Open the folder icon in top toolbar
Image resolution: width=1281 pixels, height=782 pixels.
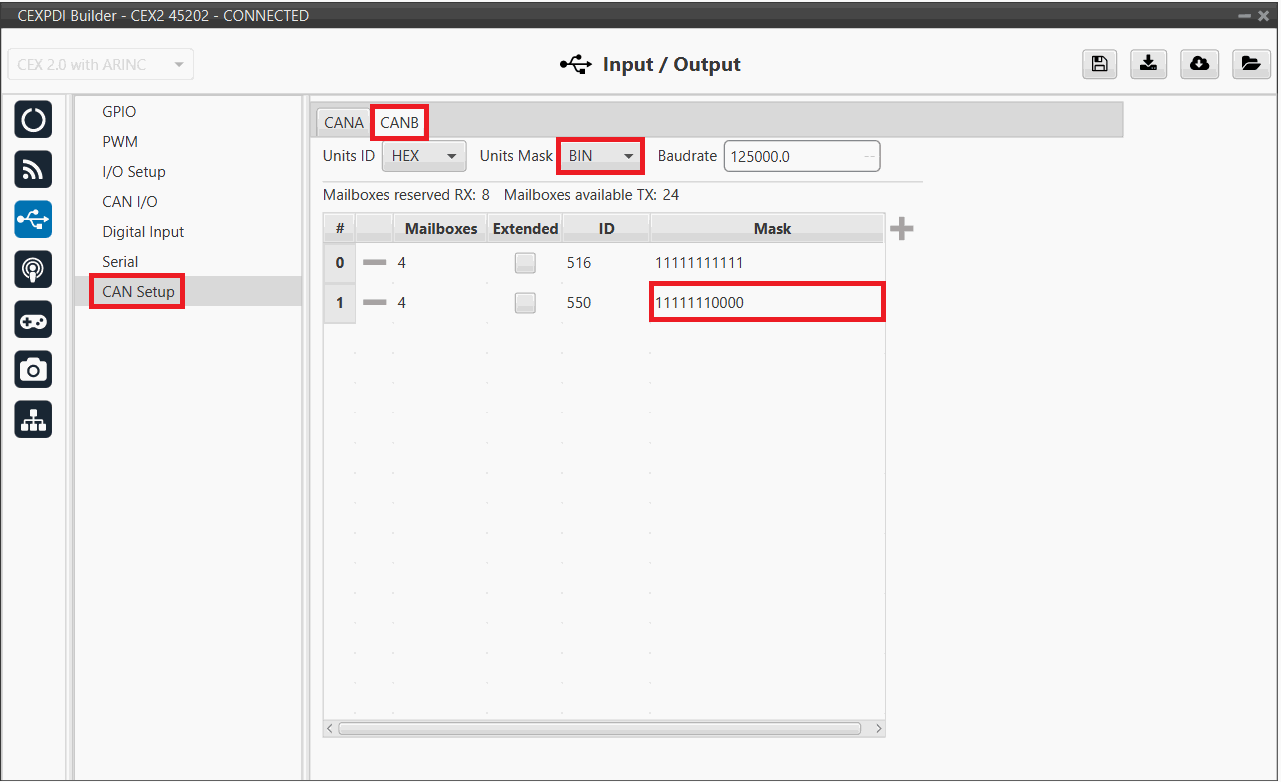coord(1250,64)
